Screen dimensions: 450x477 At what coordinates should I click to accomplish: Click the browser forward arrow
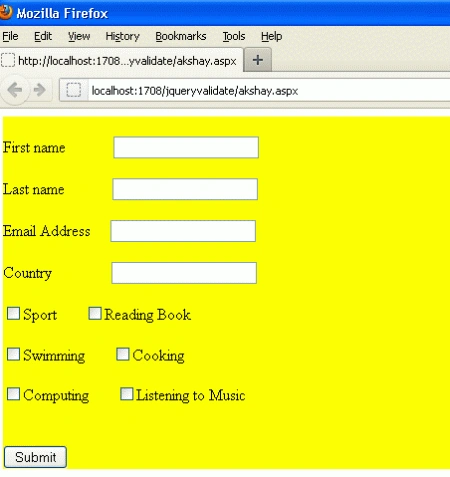pos(40,90)
